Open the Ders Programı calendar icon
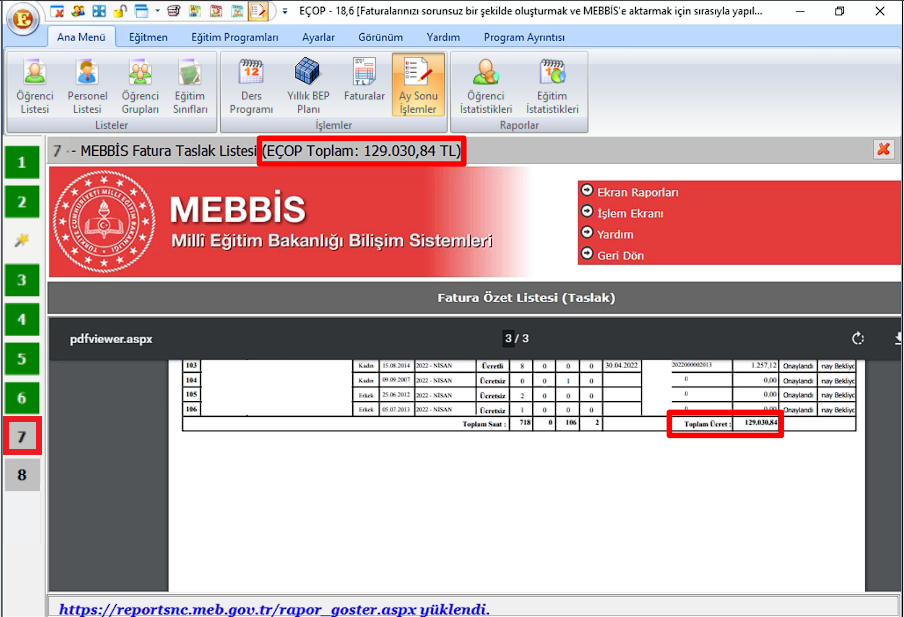 pos(251,86)
